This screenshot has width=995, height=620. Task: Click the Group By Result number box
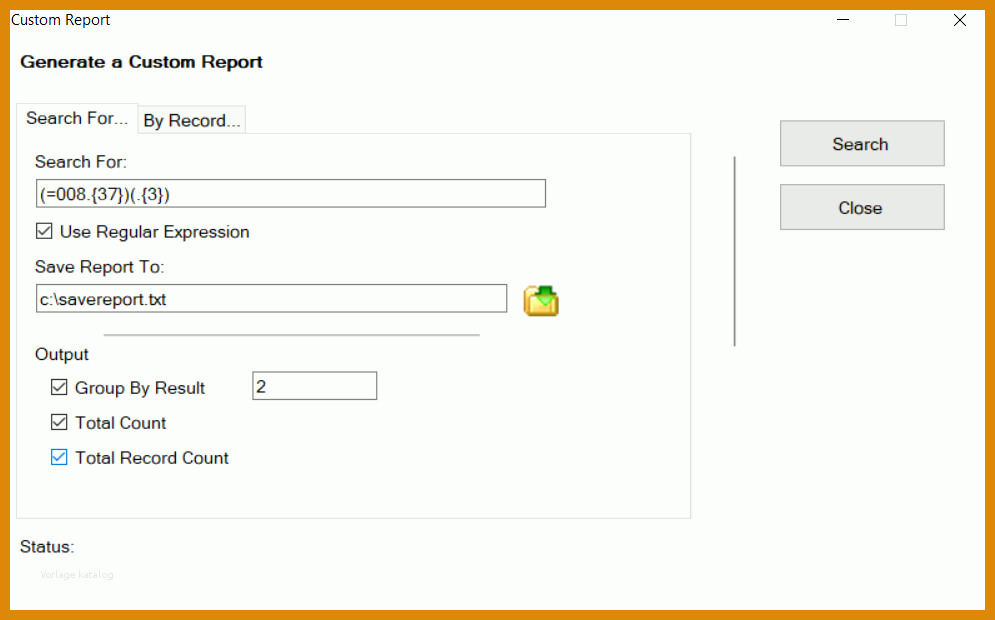coord(315,386)
